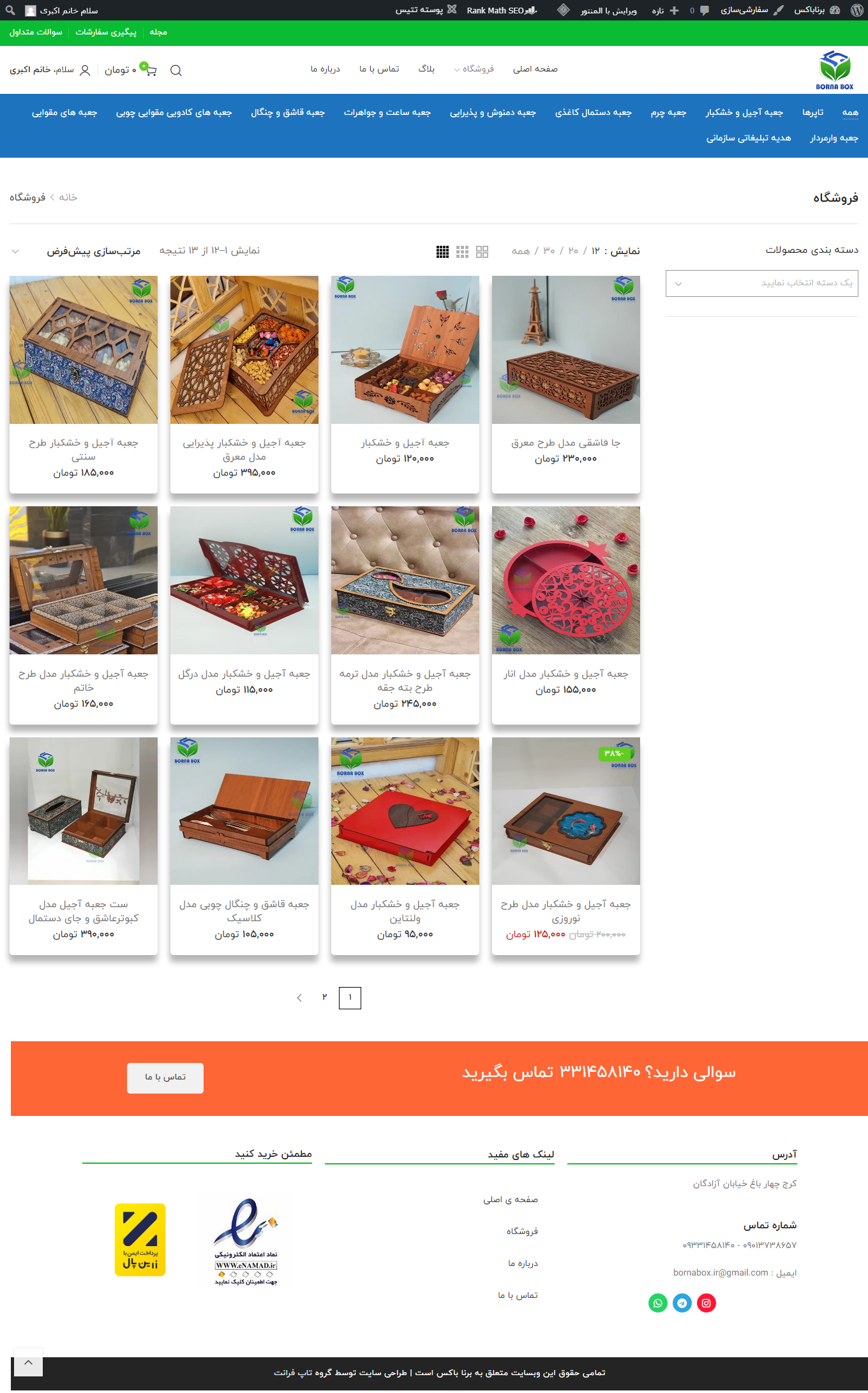Open the shopping cart icon
Screen dimensions: 868x1393
tap(149, 70)
